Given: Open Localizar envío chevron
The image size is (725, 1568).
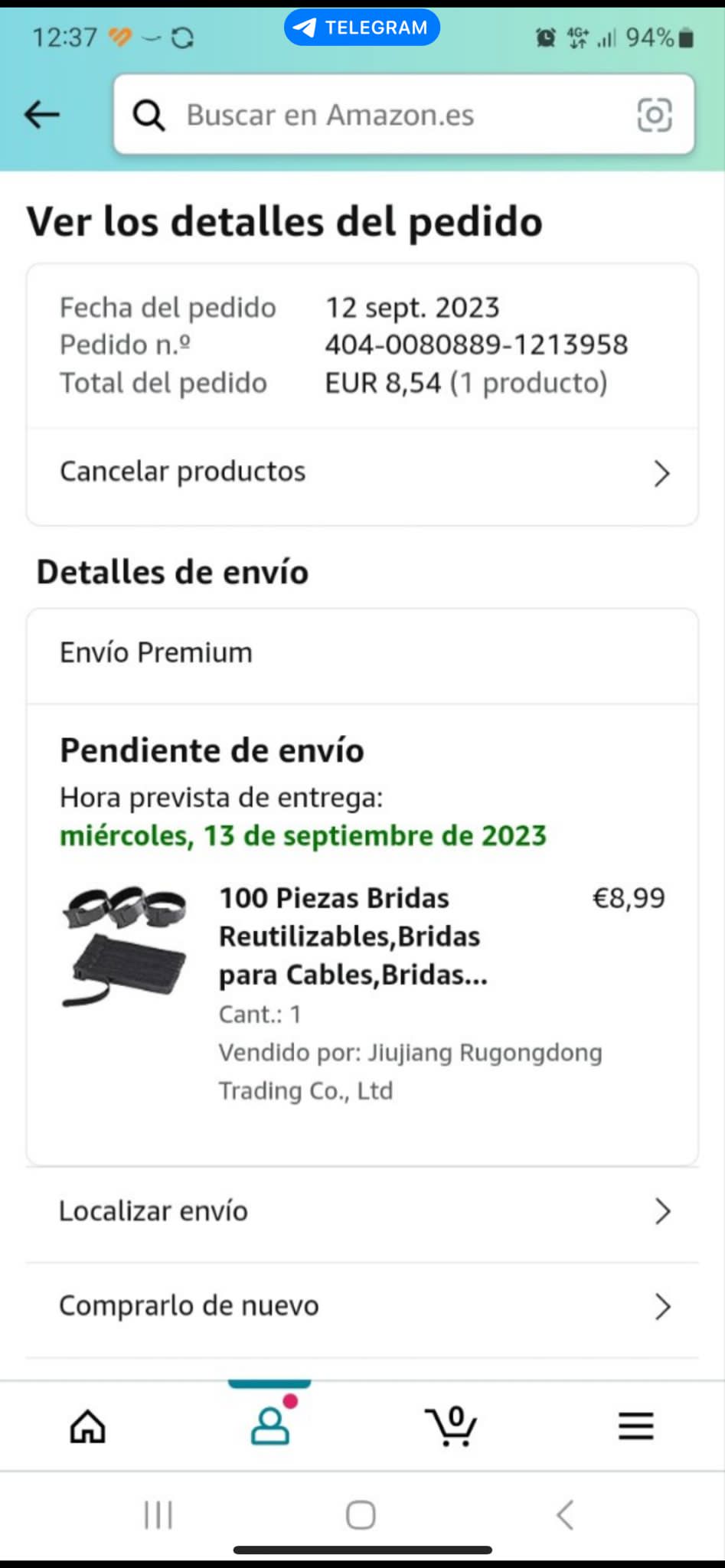Looking at the screenshot, I should coord(663,1211).
